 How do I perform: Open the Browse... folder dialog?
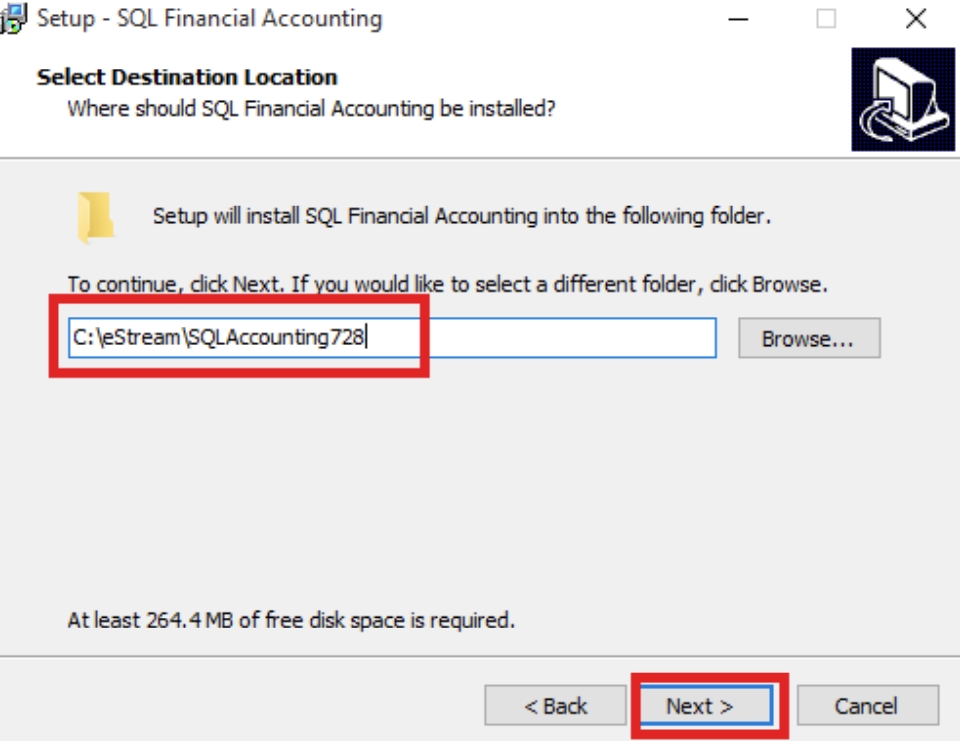tap(808, 339)
